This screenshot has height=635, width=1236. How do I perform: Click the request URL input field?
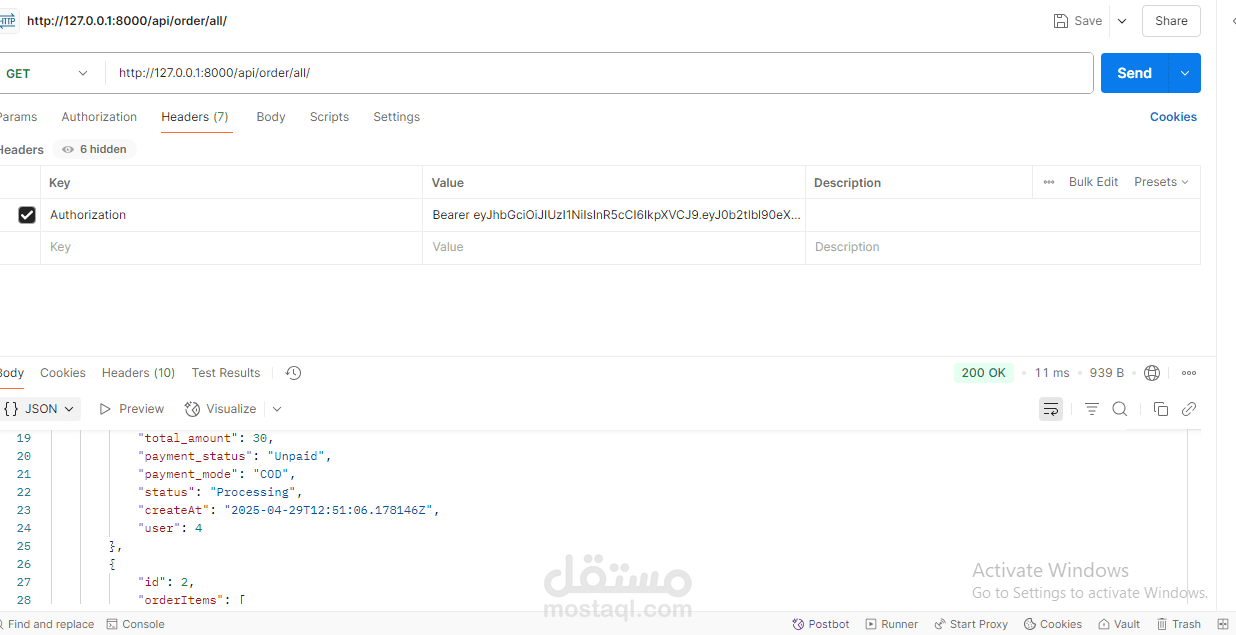pos(598,73)
